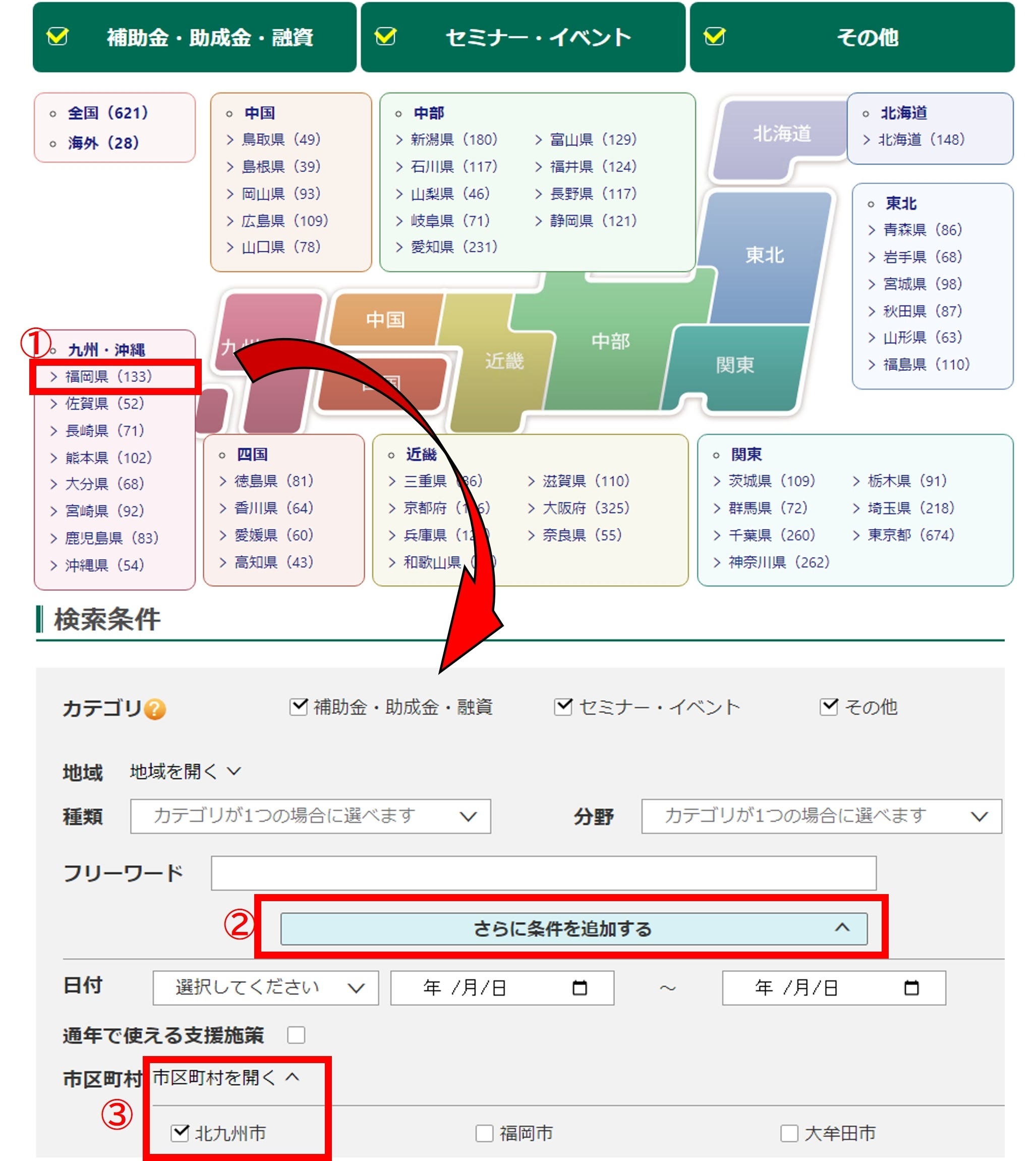1036x1161 pixels.
Task: Click the orange help icon beside カテゴリ
Action: coord(155,709)
